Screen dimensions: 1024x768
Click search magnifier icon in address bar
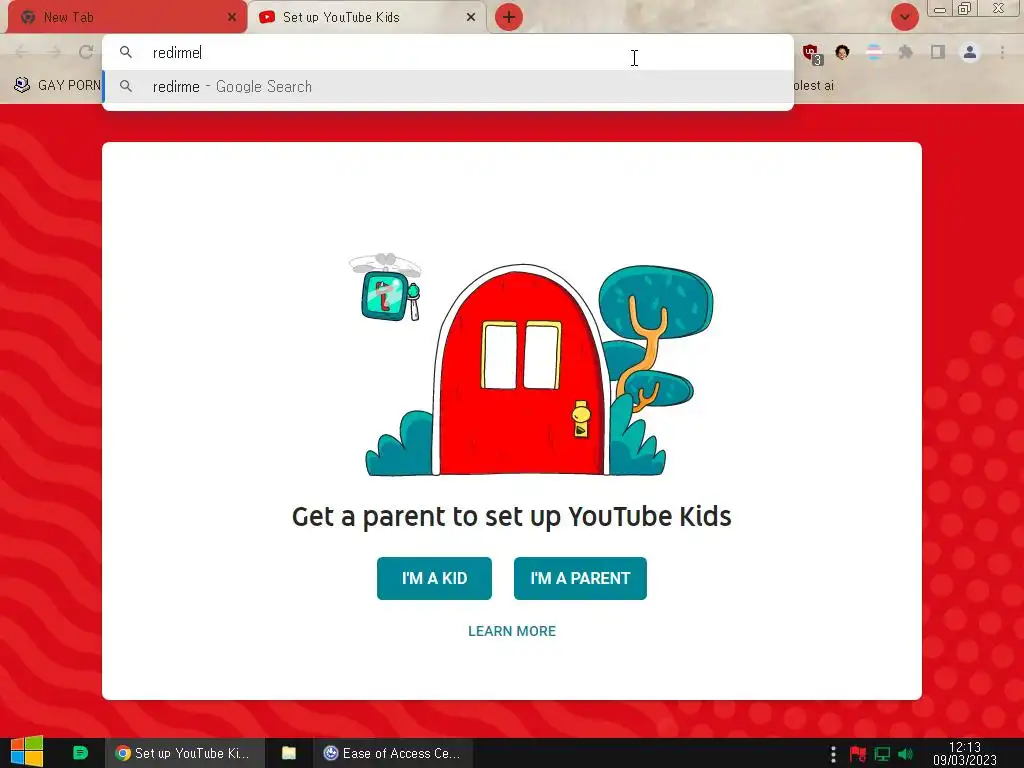coord(126,52)
